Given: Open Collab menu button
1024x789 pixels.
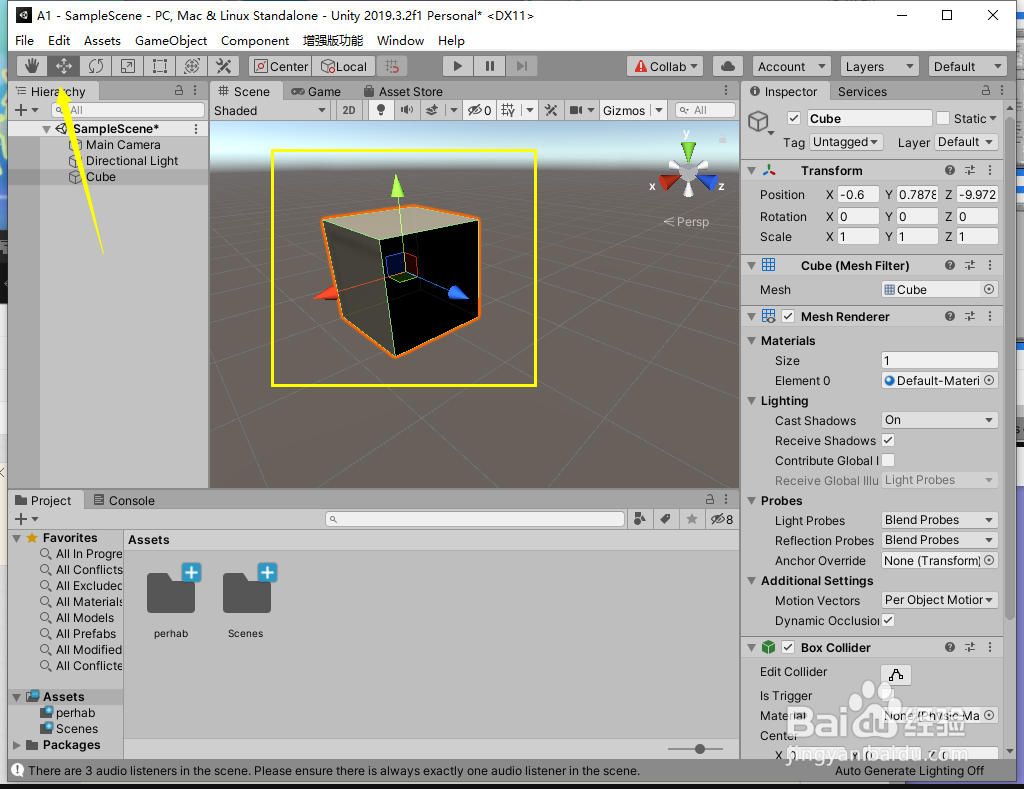Looking at the screenshot, I should (x=666, y=66).
